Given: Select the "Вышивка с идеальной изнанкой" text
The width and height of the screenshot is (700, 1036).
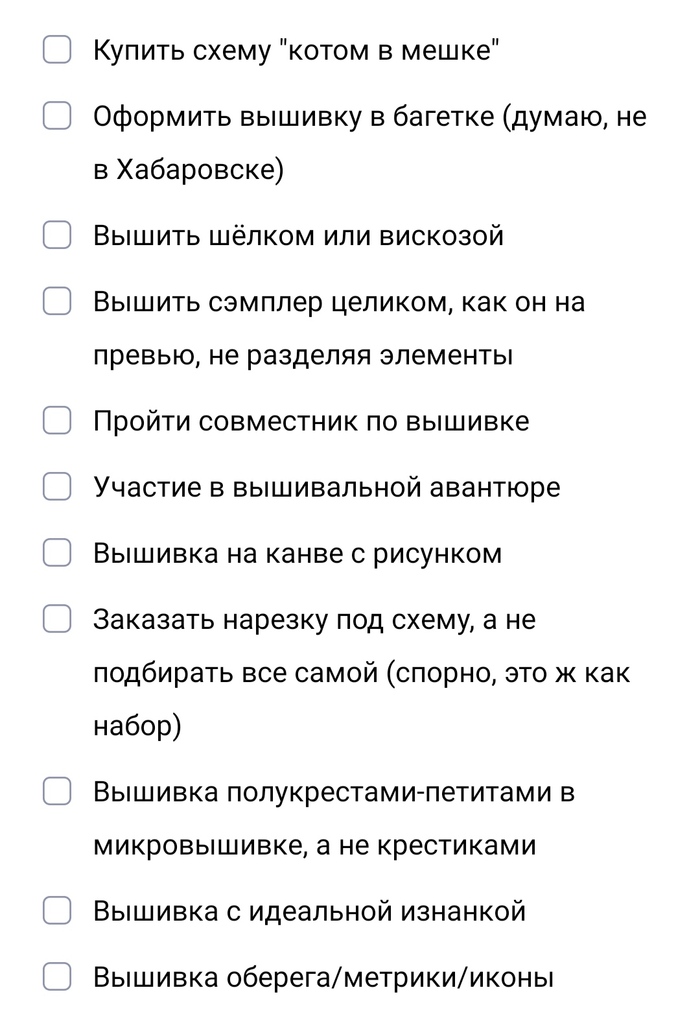Looking at the screenshot, I should (309, 911).
